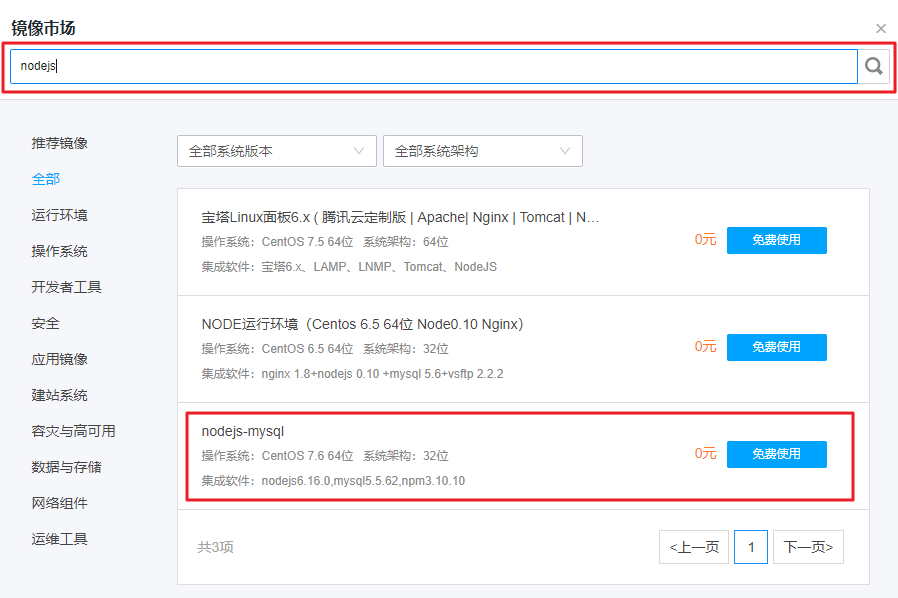Image resolution: width=898 pixels, height=598 pixels.
Task: Select 运行环境 category
Action: [60, 215]
